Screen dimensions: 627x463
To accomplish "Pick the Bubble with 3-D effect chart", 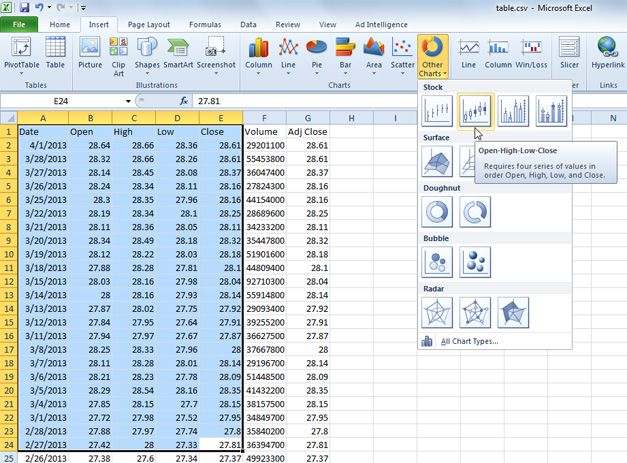I will pos(475,262).
